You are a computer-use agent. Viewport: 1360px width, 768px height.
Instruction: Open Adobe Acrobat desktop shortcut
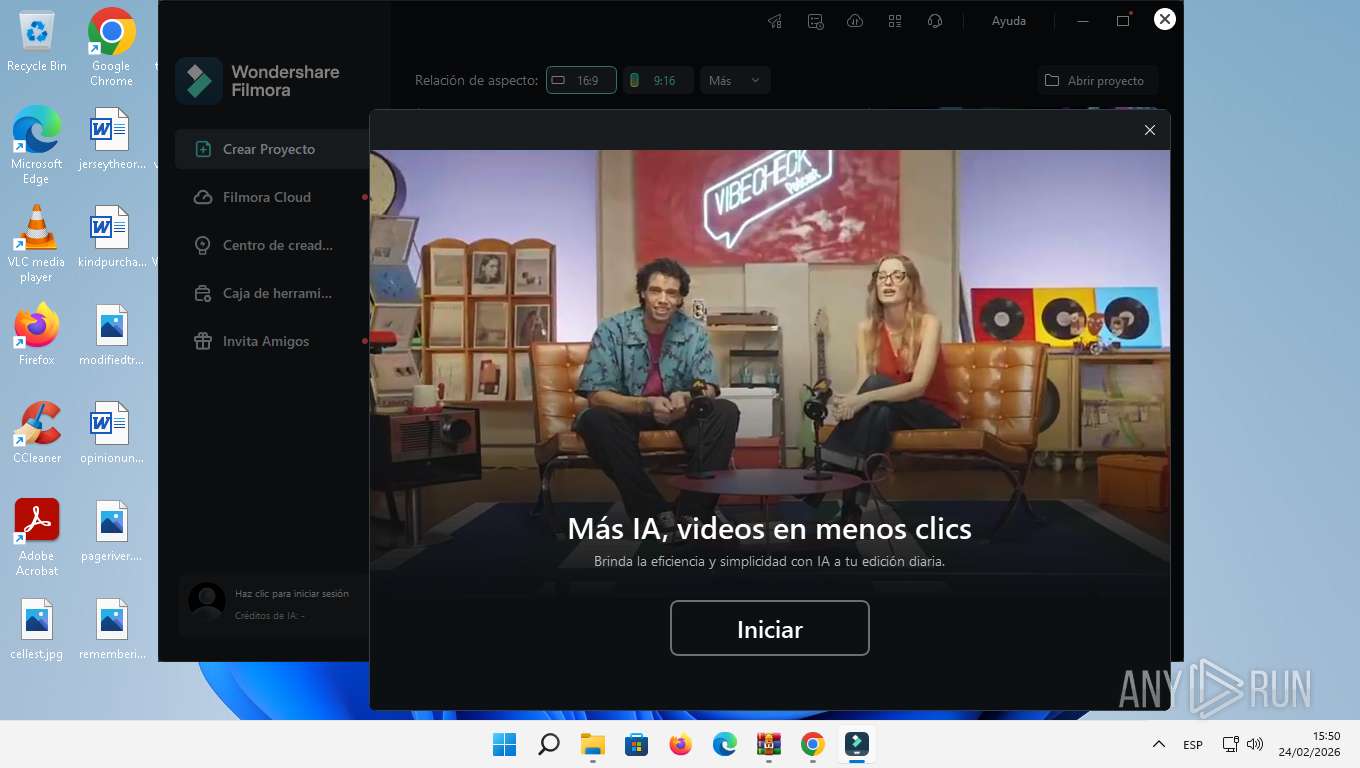(37, 537)
